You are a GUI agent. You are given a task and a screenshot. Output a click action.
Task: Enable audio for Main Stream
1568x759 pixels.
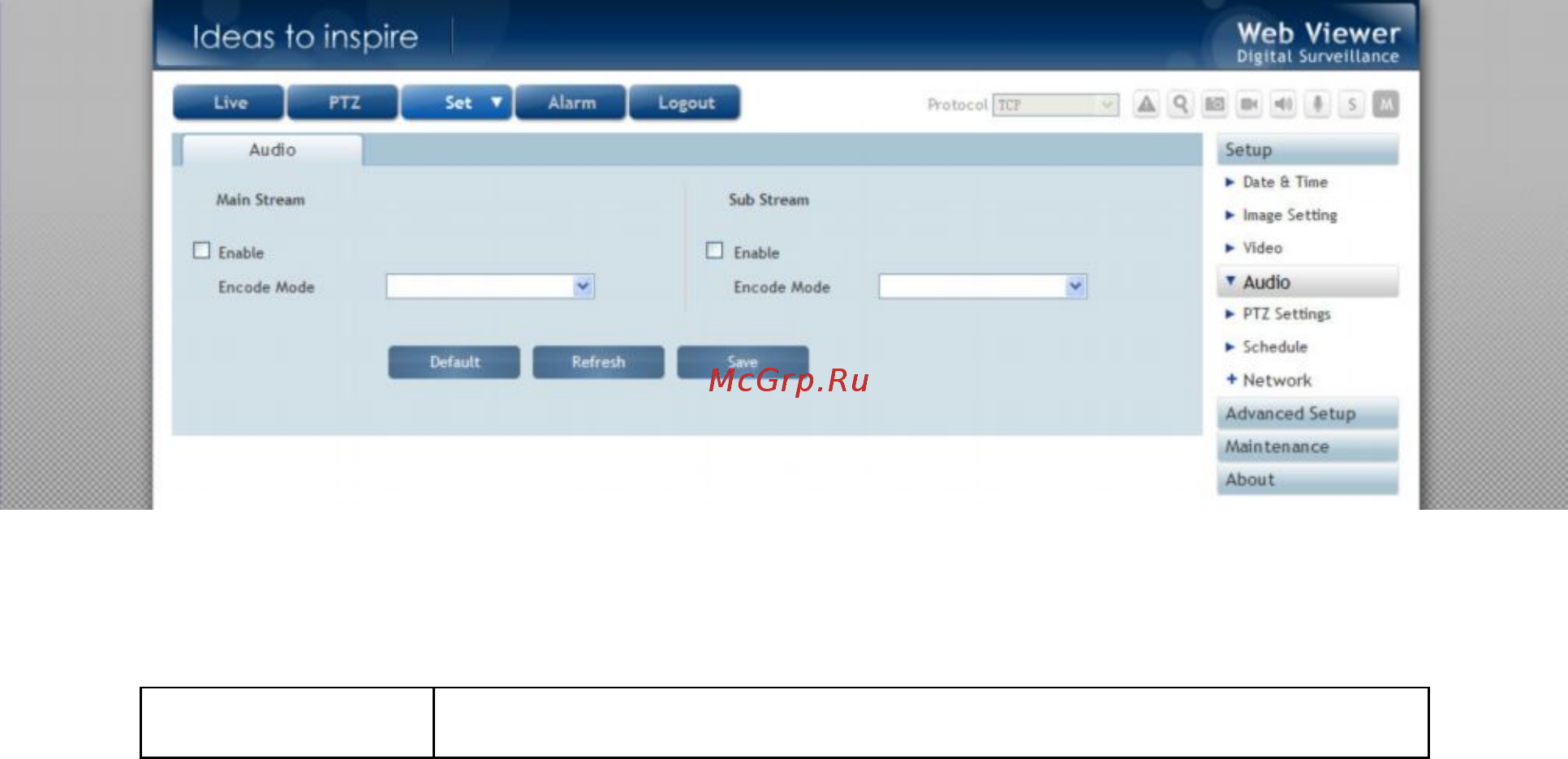(x=201, y=251)
